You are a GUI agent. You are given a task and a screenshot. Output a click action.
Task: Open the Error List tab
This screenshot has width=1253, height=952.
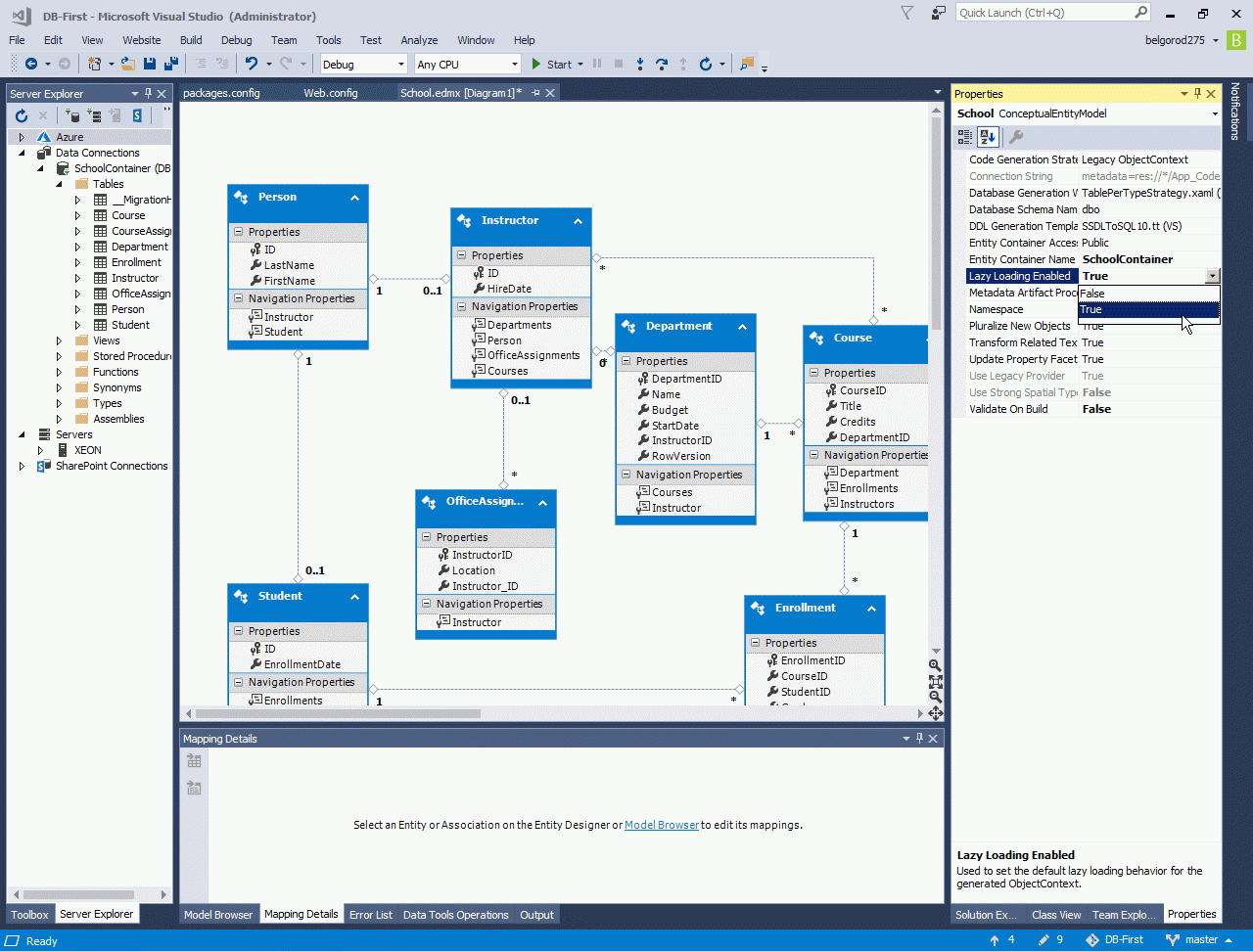[x=371, y=915]
